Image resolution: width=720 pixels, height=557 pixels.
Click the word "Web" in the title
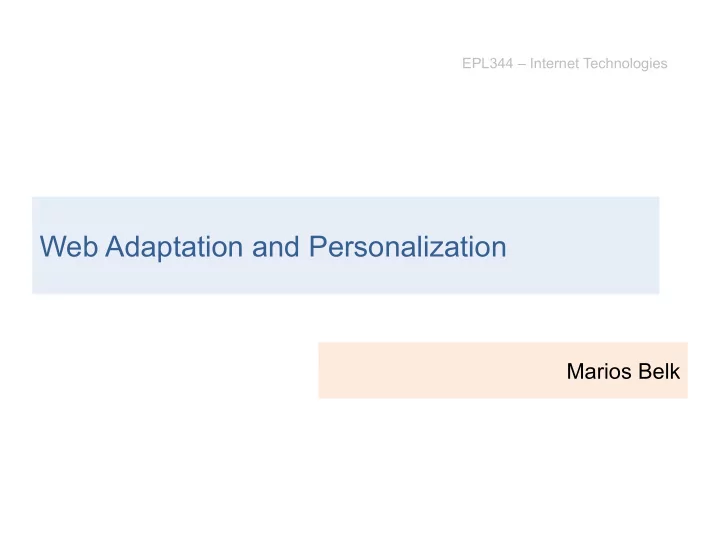click(69, 247)
